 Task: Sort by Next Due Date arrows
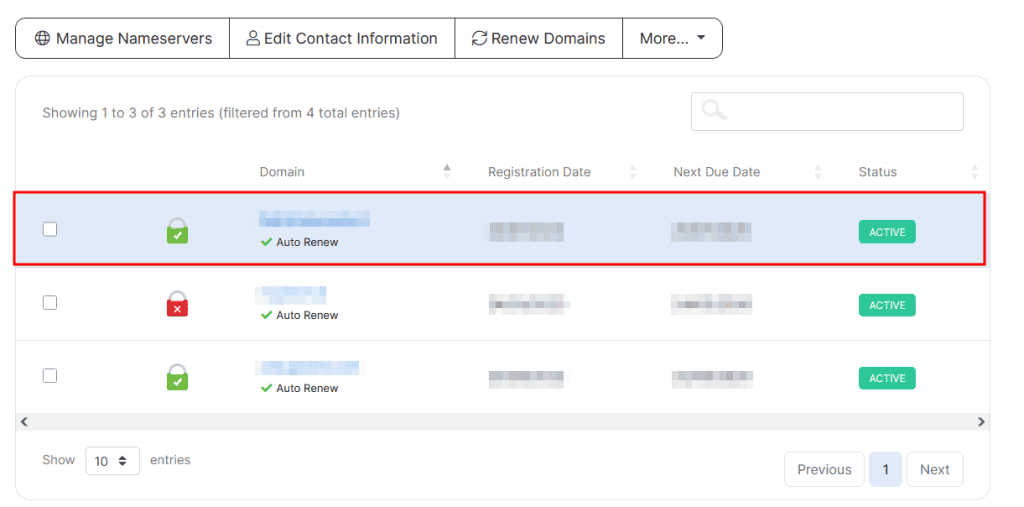click(818, 172)
